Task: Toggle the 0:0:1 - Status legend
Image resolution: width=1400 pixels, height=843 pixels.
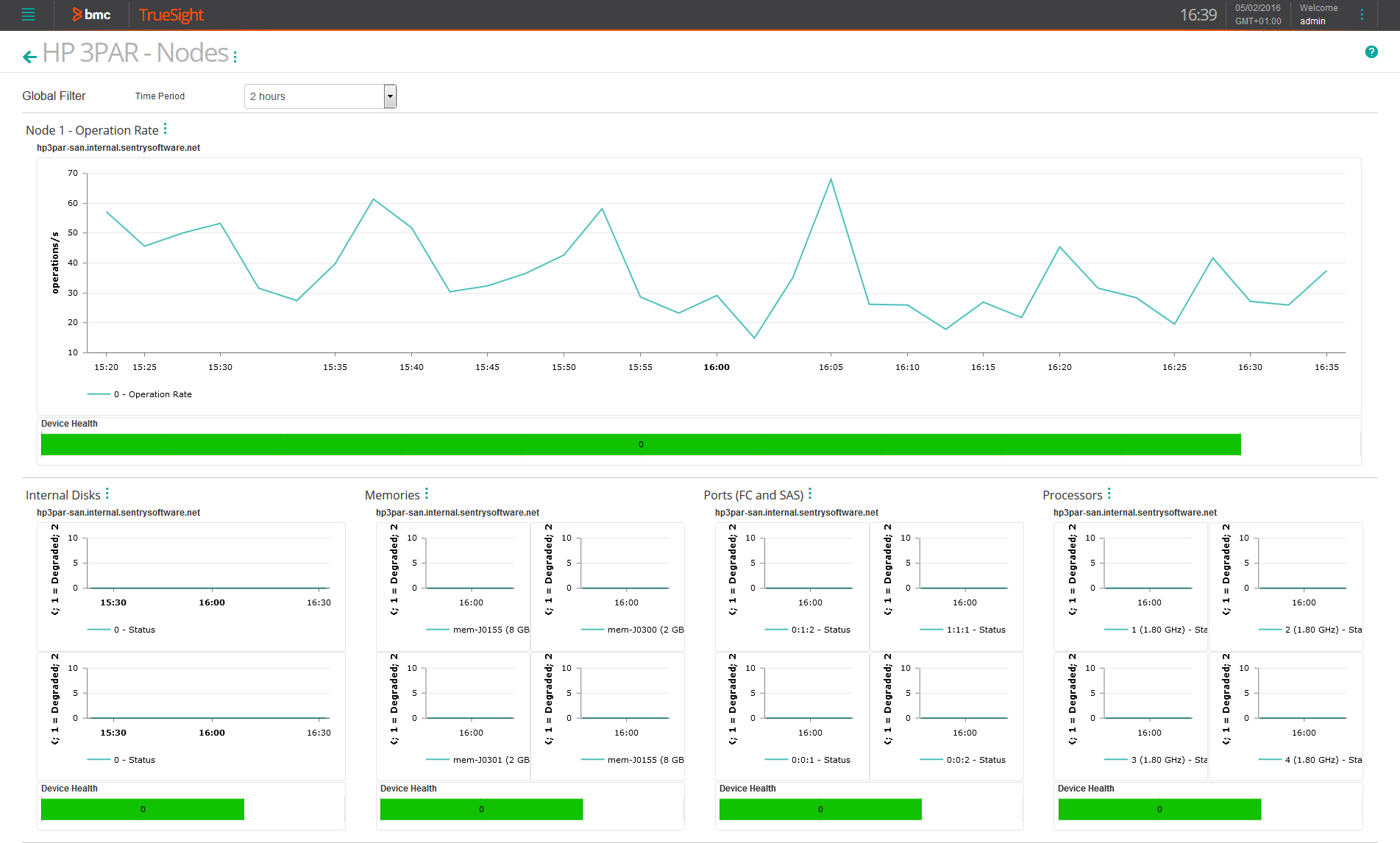Action: point(808,760)
